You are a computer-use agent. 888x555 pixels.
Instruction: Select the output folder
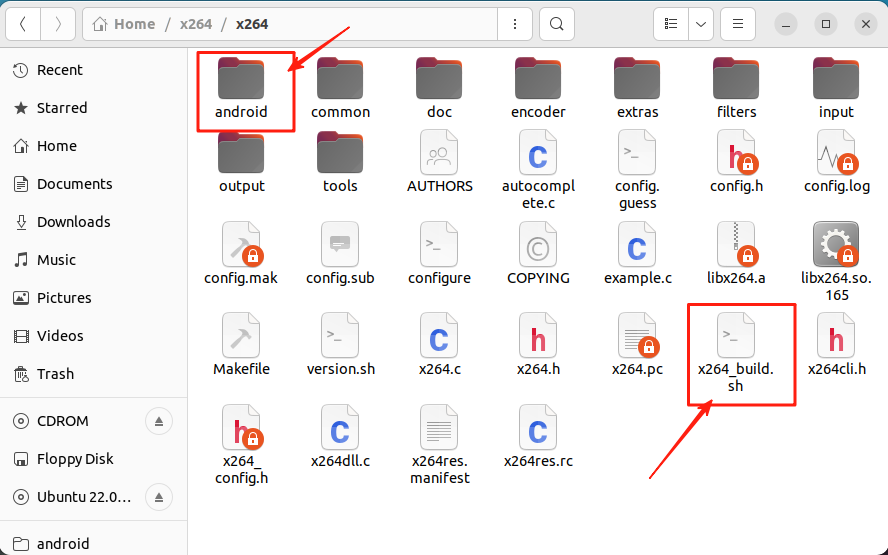click(x=241, y=163)
